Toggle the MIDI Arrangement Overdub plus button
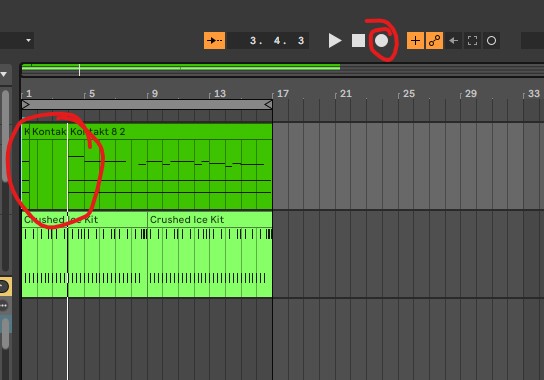 (415, 41)
